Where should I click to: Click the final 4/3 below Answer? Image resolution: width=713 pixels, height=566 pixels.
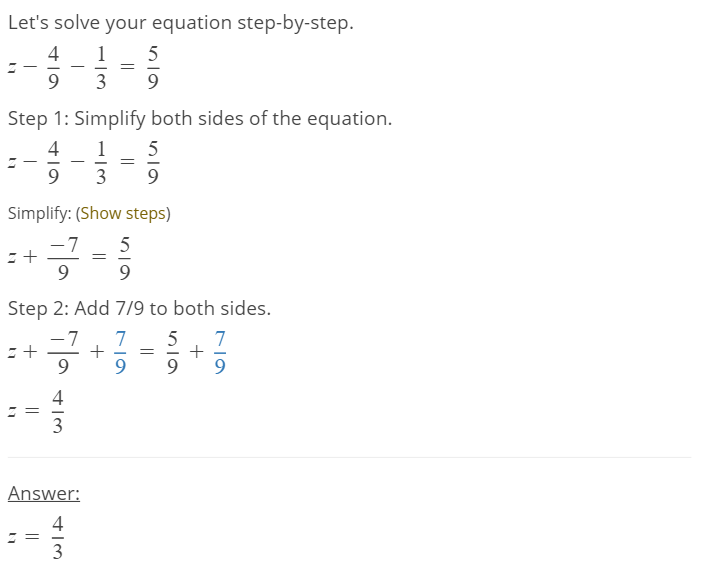[x=57, y=537]
